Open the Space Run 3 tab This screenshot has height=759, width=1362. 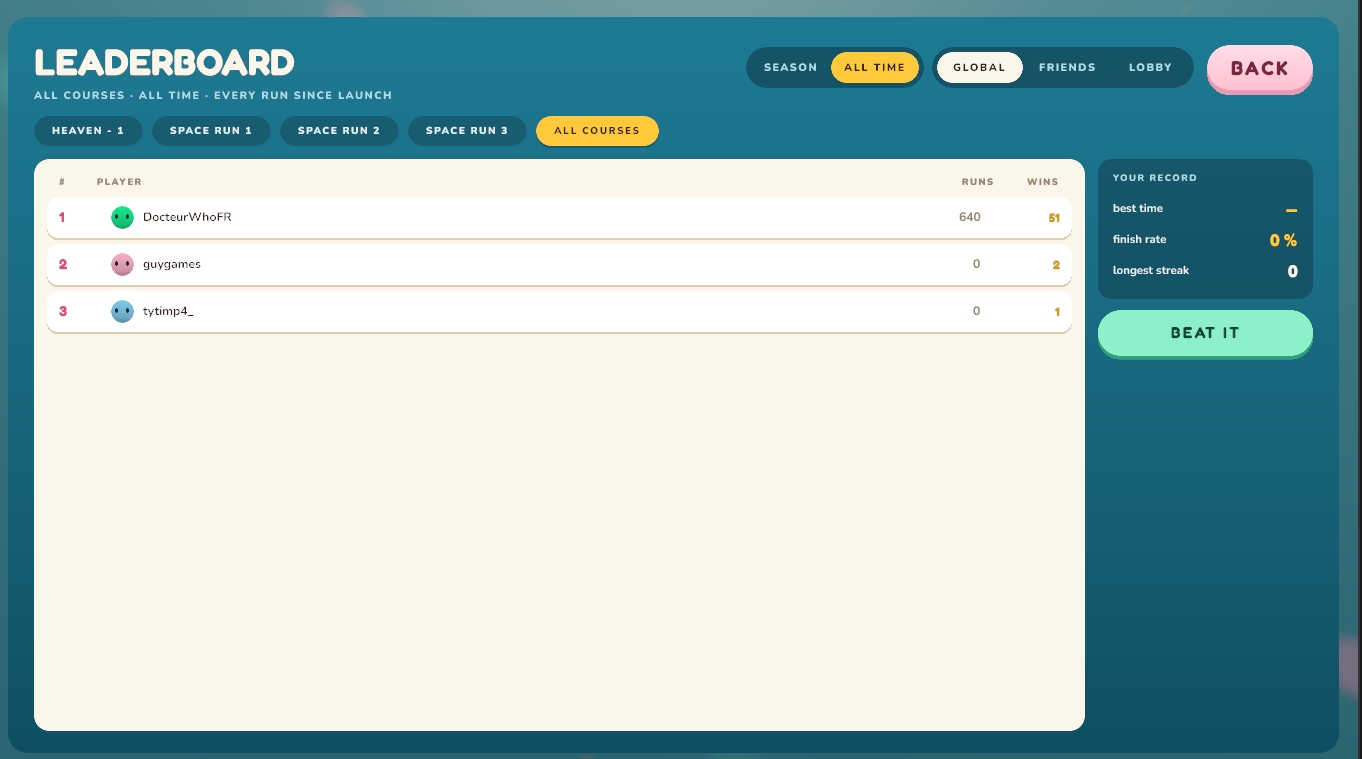pos(467,131)
